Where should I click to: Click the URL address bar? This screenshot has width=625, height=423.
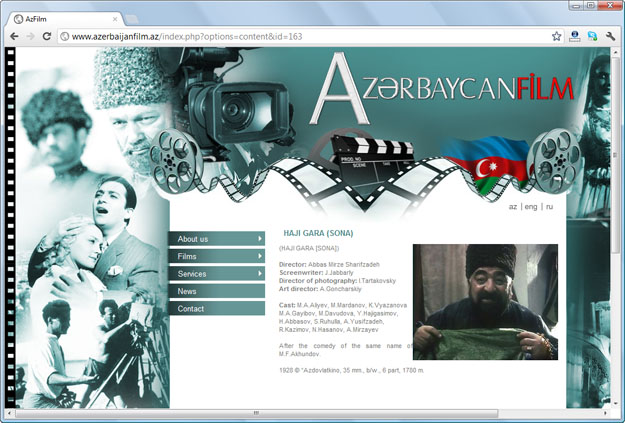point(300,36)
